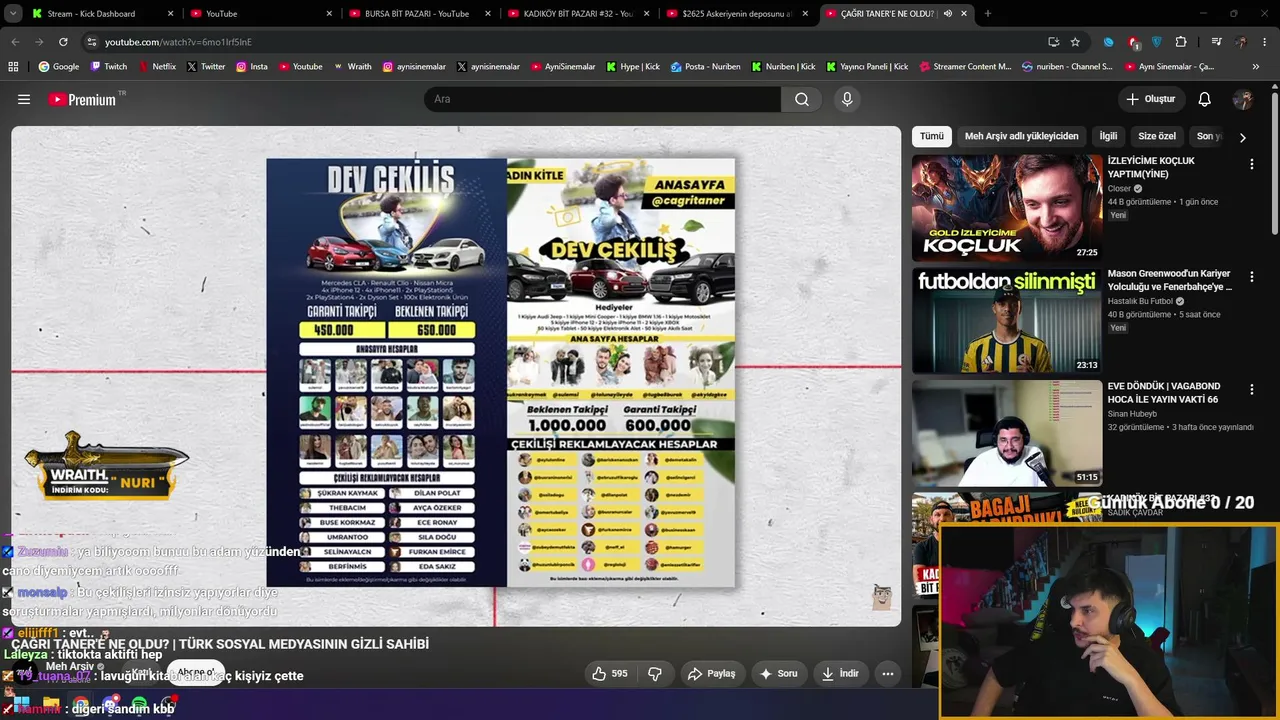Screen dimensions: 1280x720
Task: Go back to the previous page
Action: (x=15, y=42)
